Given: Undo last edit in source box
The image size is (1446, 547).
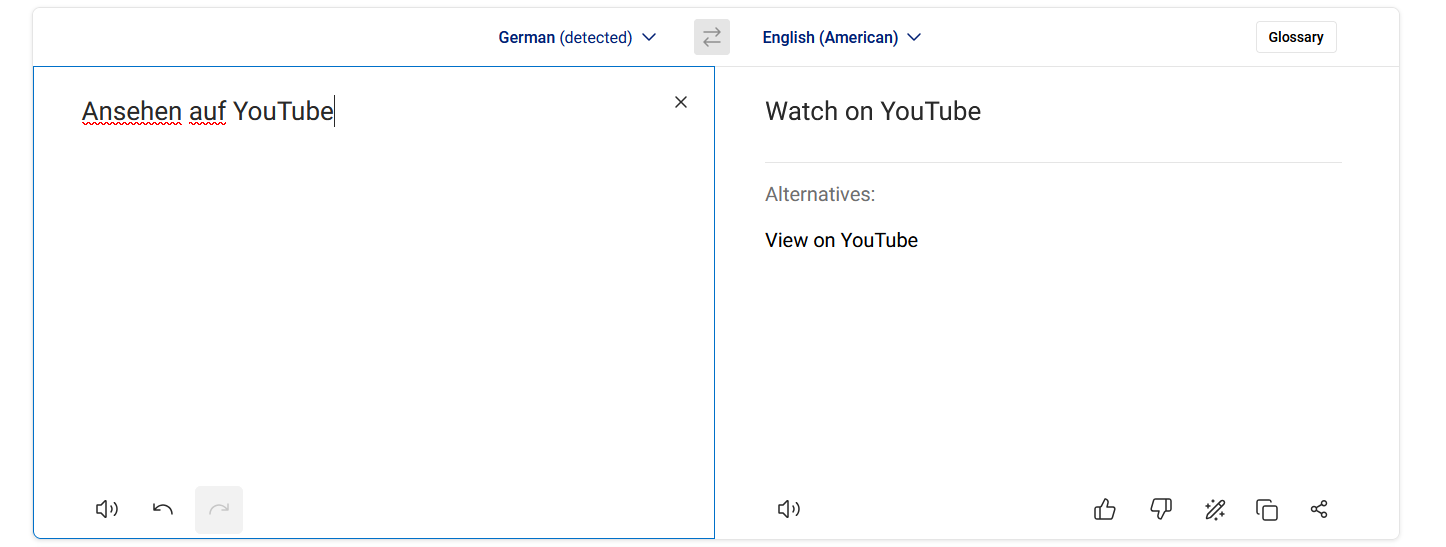Looking at the screenshot, I should point(163,510).
